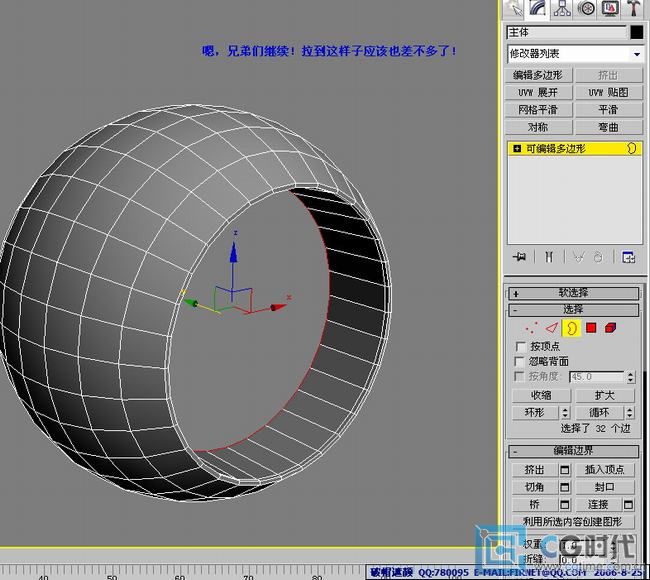The image size is (650, 580).
Task: Toggle the 按角度 checkbox
Action: pos(519,376)
